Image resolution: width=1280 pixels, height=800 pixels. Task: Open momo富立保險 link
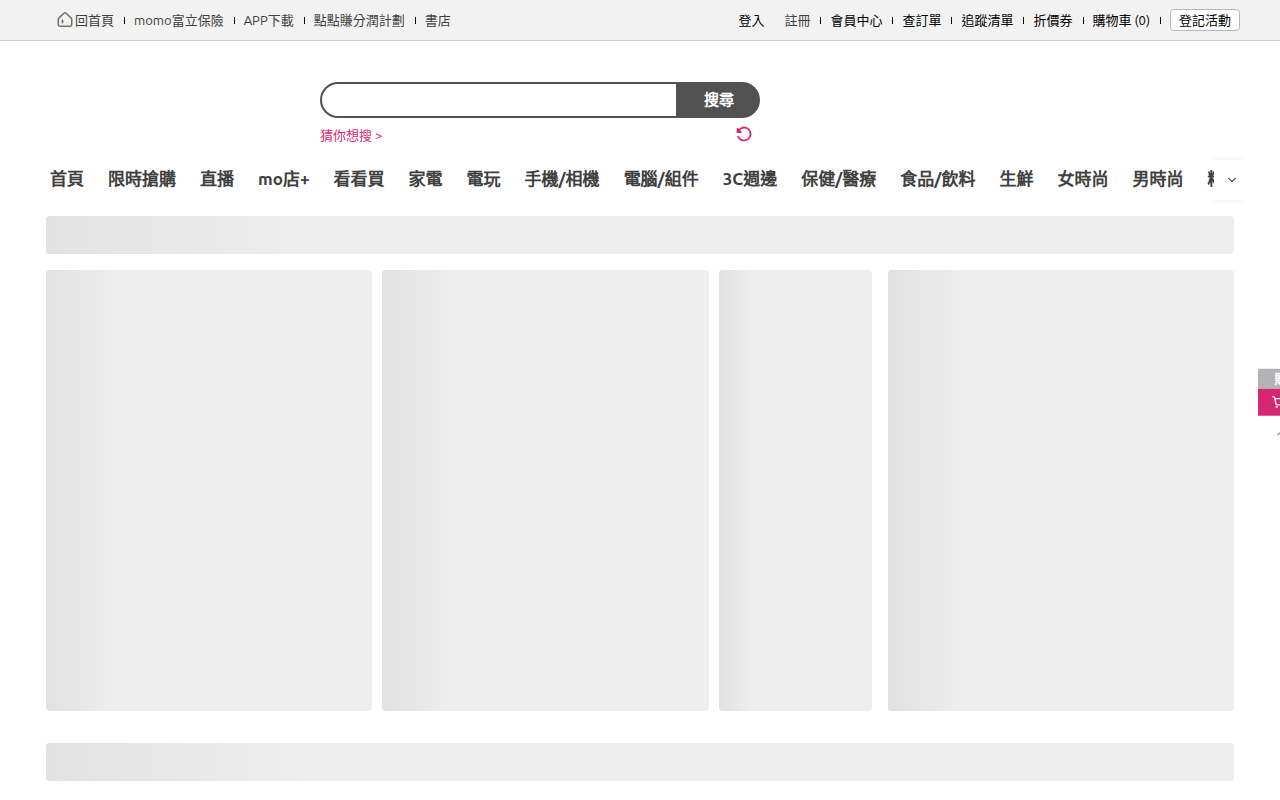[x=179, y=20]
